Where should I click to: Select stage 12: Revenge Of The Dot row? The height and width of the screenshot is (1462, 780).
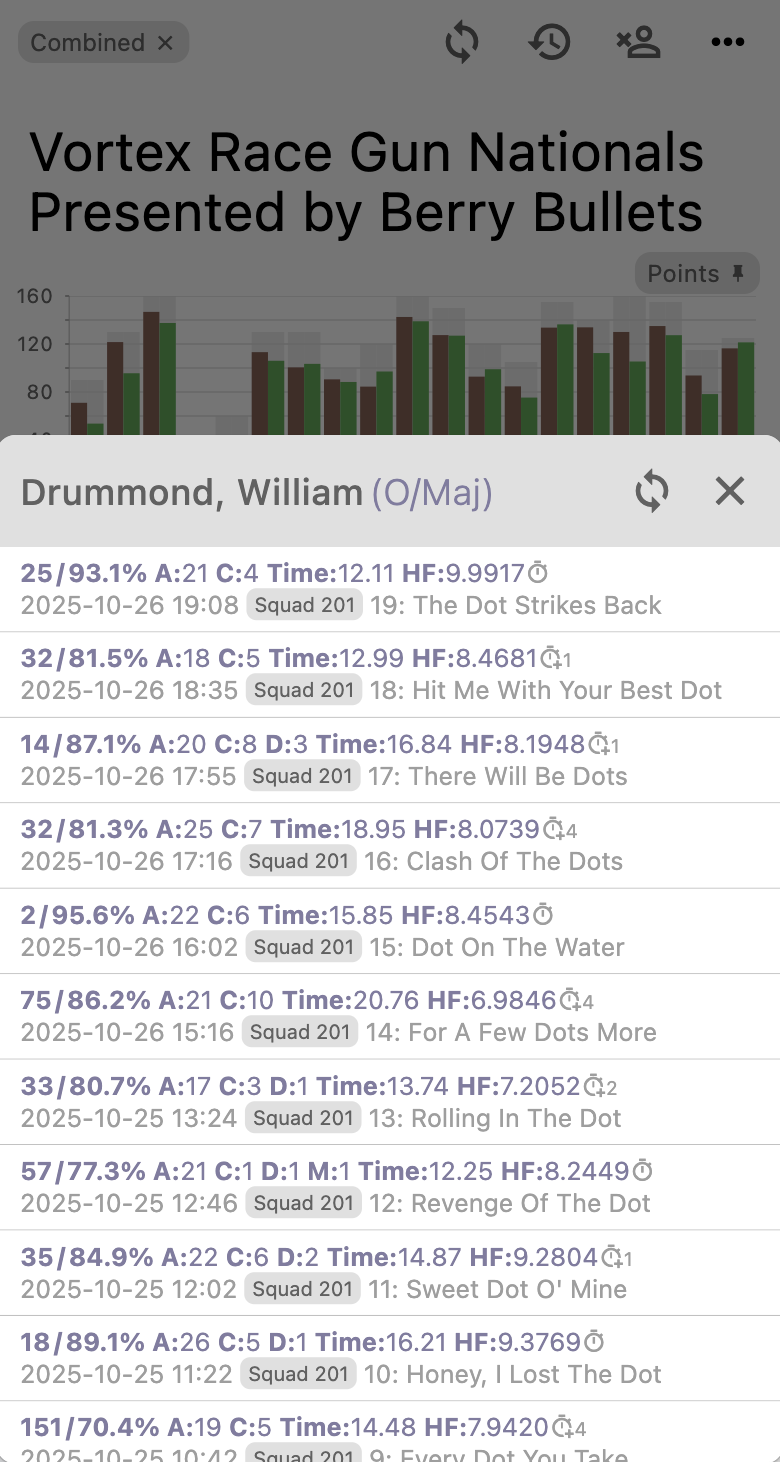[510, 1203]
